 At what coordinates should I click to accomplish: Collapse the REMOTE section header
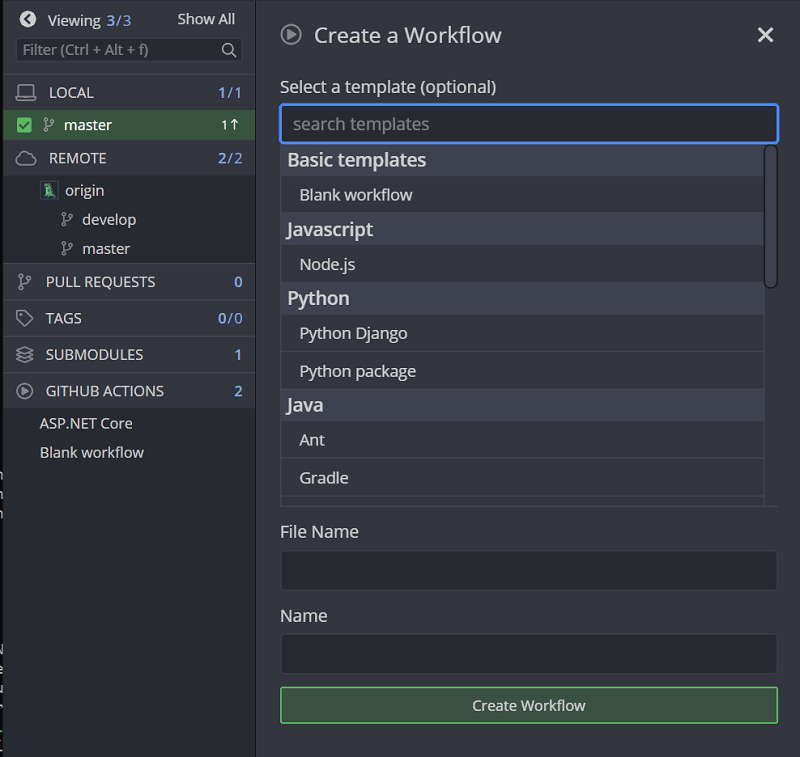pyautogui.click(x=77, y=159)
